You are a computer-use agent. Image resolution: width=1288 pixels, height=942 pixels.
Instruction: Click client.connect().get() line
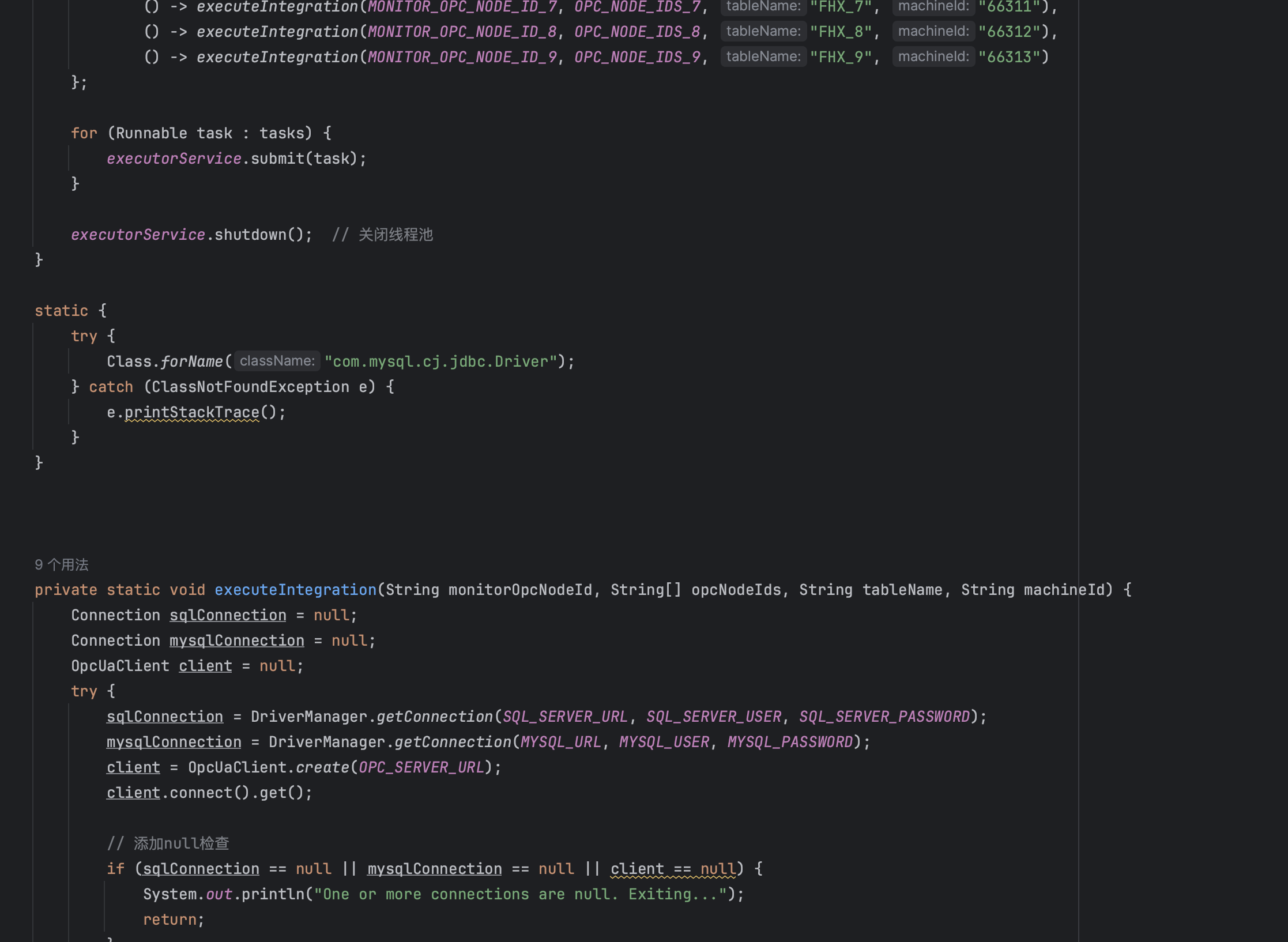(209, 793)
